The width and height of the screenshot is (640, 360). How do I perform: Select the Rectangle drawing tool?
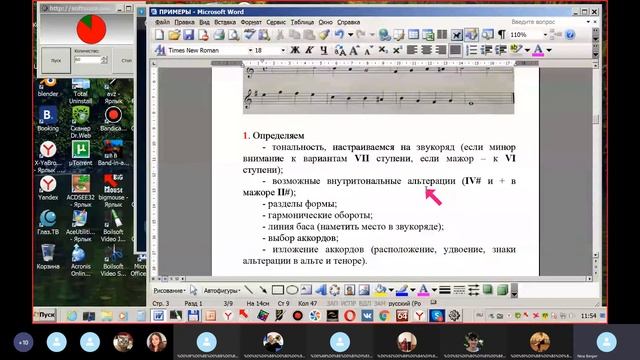click(x=278, y=290)
